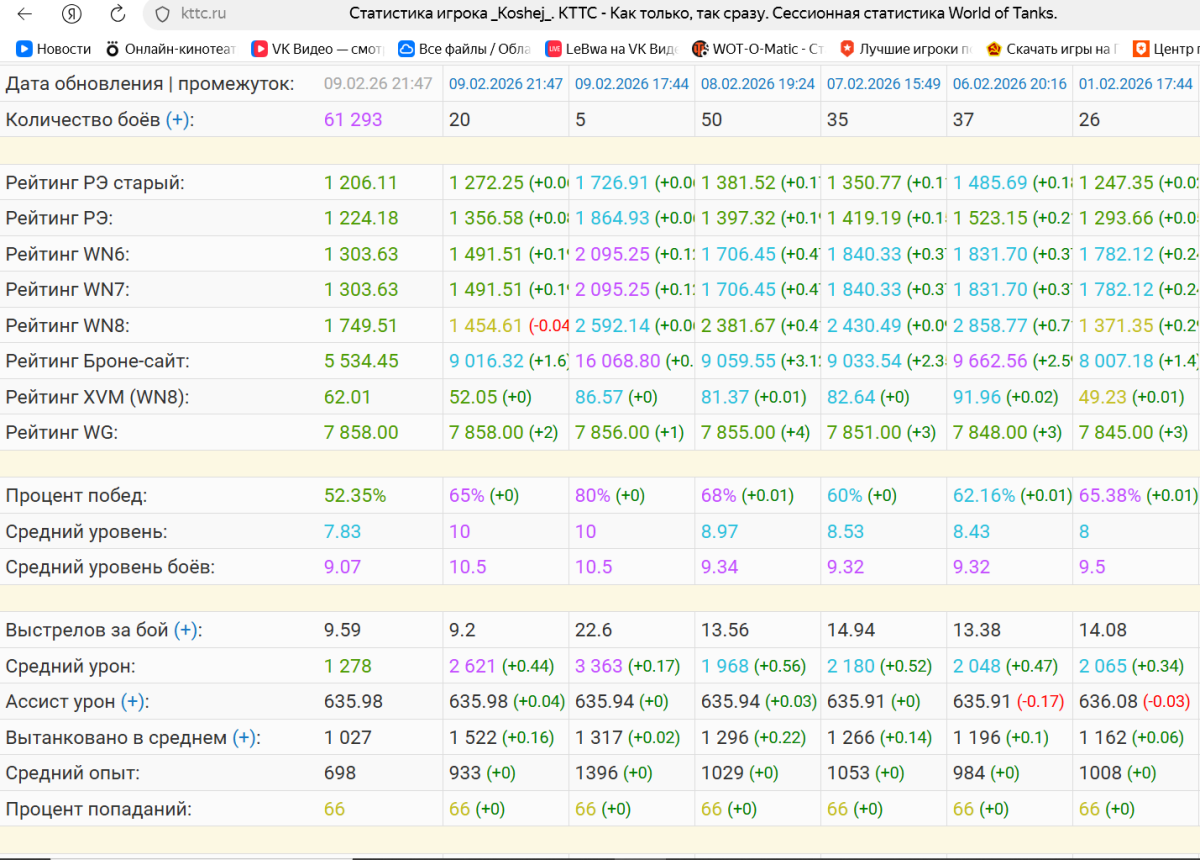The height and width of the screenshot is (860, 1200).
Task: Open the 06.02.2026 20:16 session link
Action: pos(1009,85)
